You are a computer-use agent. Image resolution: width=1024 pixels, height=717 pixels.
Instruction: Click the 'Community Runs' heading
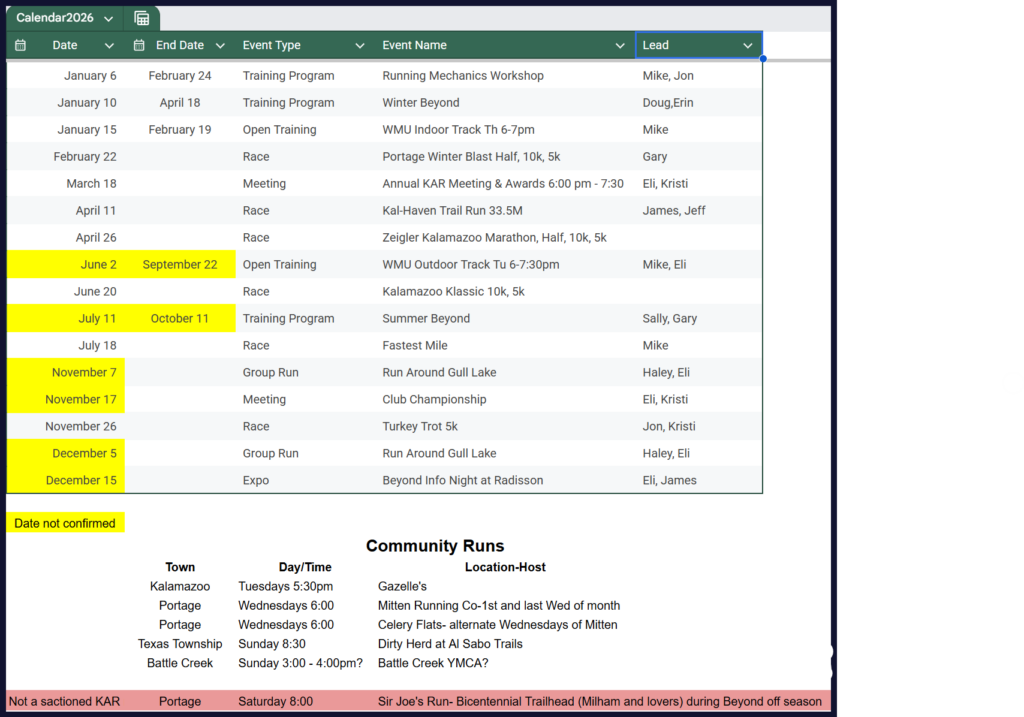point(435,546)
